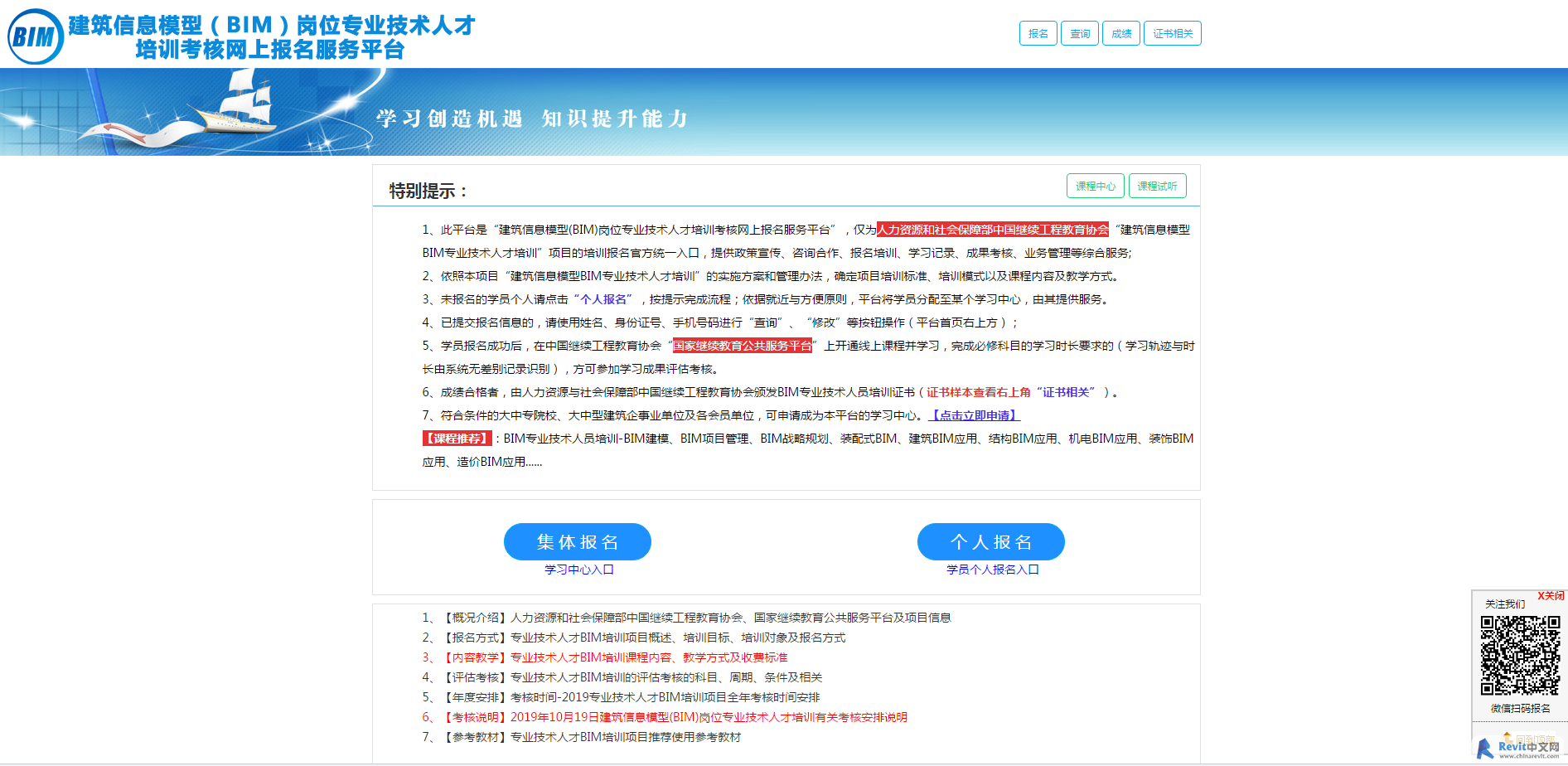The image size is (1568, 766).
Task: Click the highlighted 国家继续教育公共服务平台 link
Action: point(742,346)
